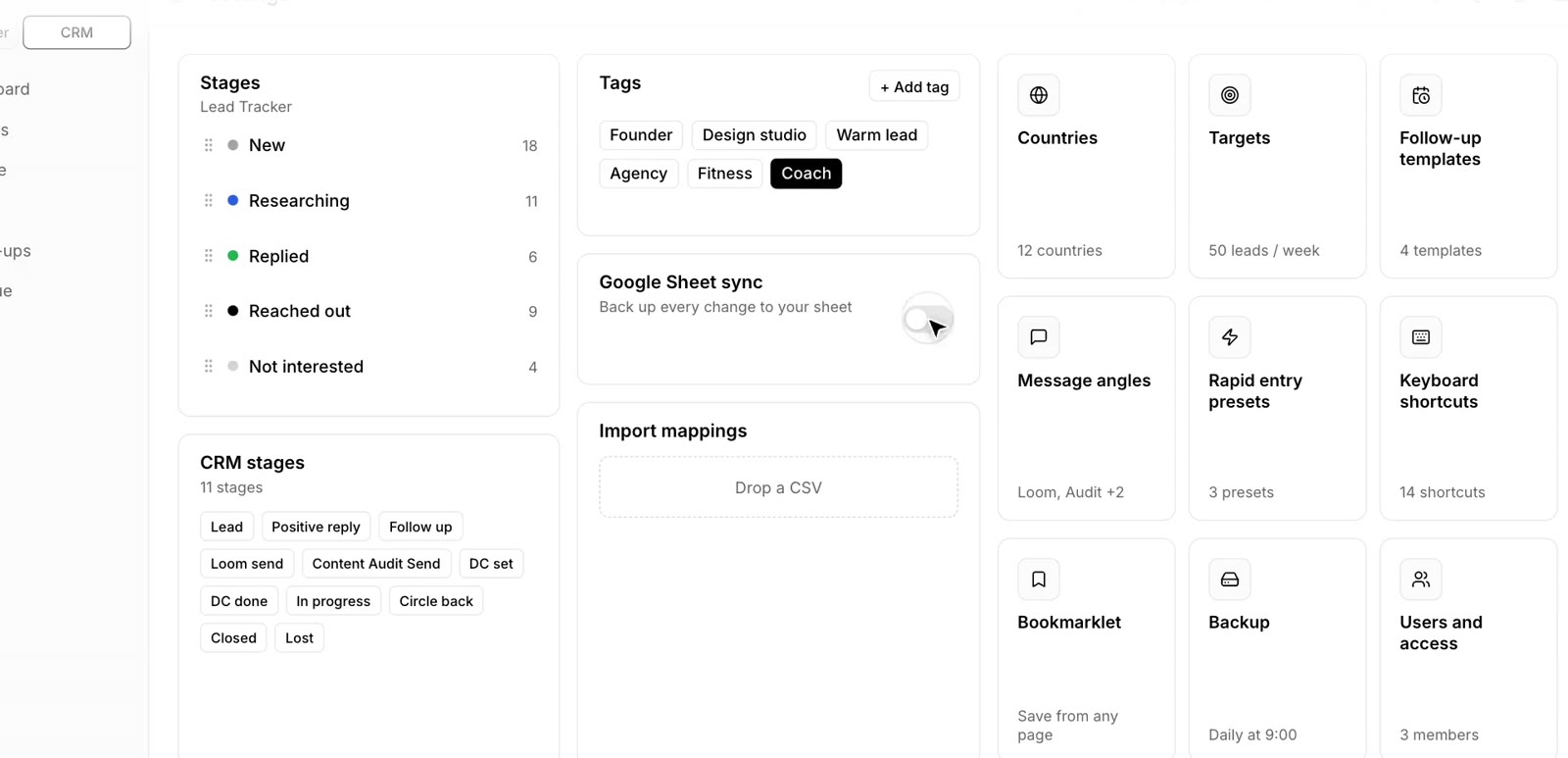Toggle the Warm lead tag
This screenshot has height=758, width=1568.
[x=876, y=135]
